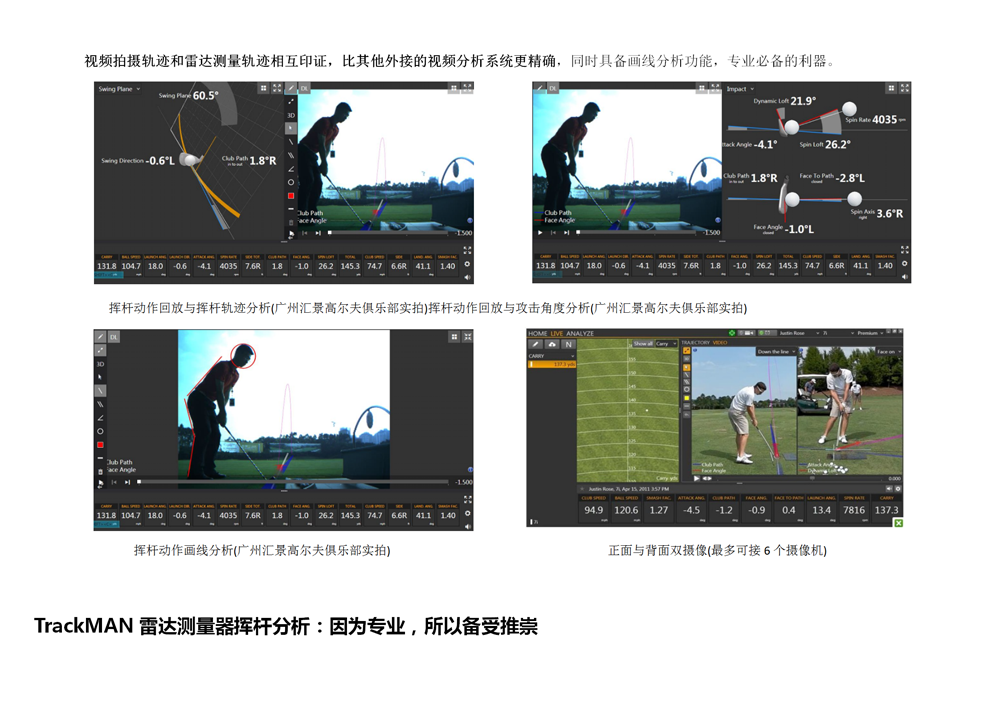Maximize the Swing Plane data panel
The image size is (1000, 707).
click(x=277, y=88)
